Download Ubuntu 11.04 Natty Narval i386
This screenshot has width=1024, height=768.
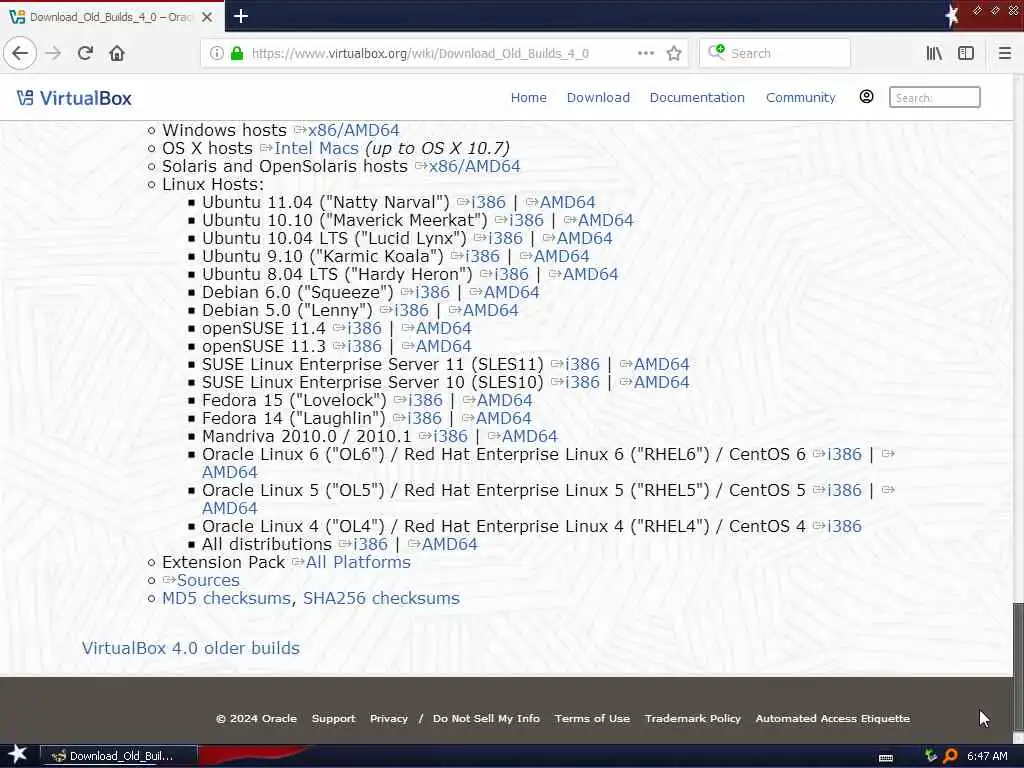click(488, 202)
